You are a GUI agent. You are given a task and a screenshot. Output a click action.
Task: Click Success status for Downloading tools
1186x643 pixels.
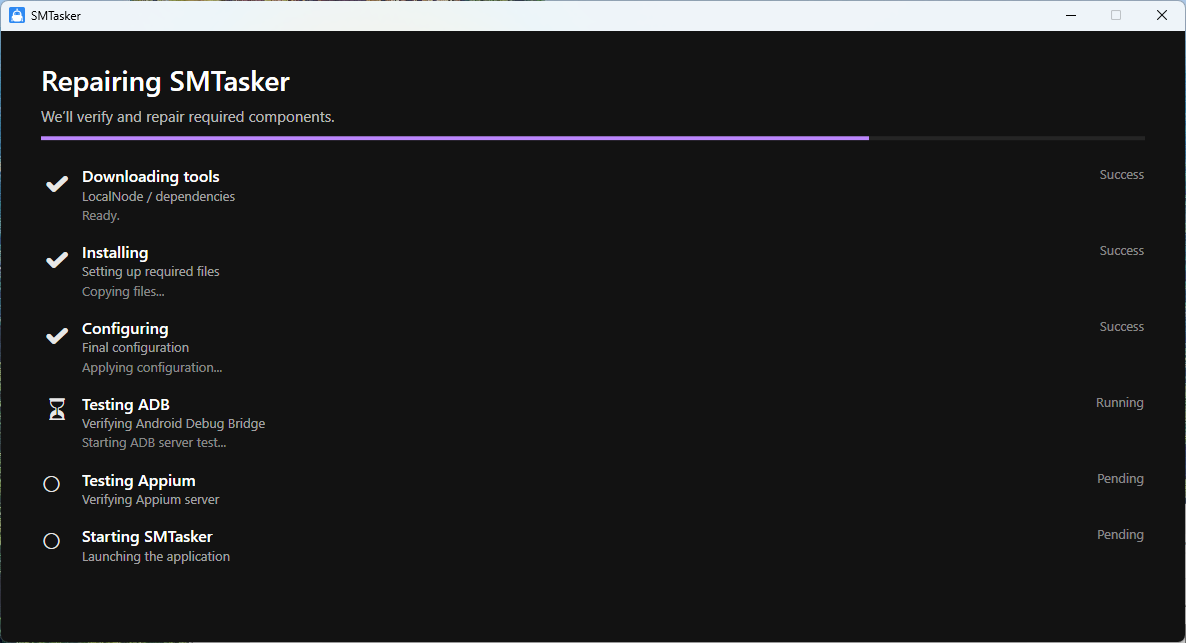[1121, 175]
